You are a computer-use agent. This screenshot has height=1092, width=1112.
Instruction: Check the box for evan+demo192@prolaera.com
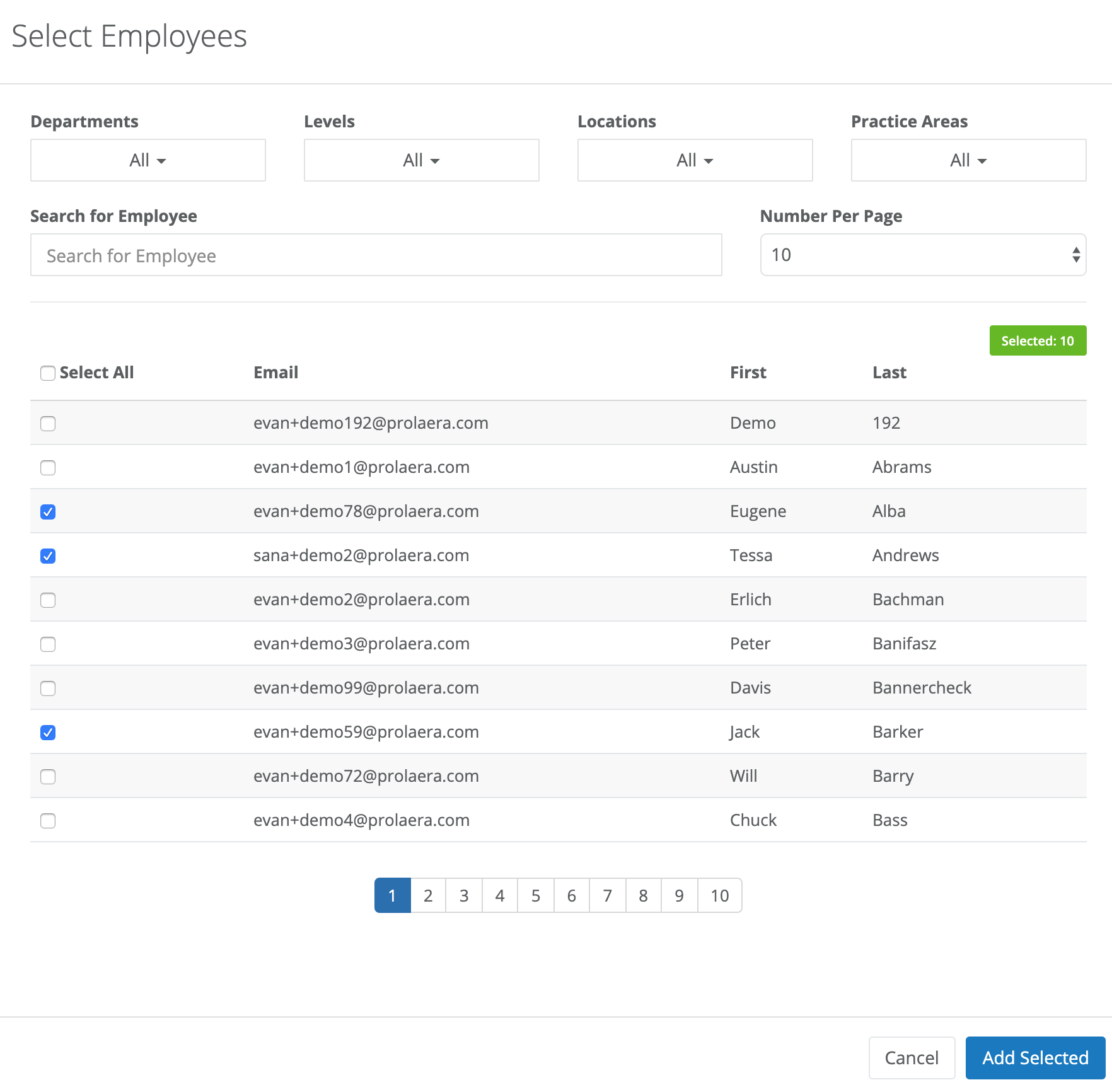(x=48, y=424)
